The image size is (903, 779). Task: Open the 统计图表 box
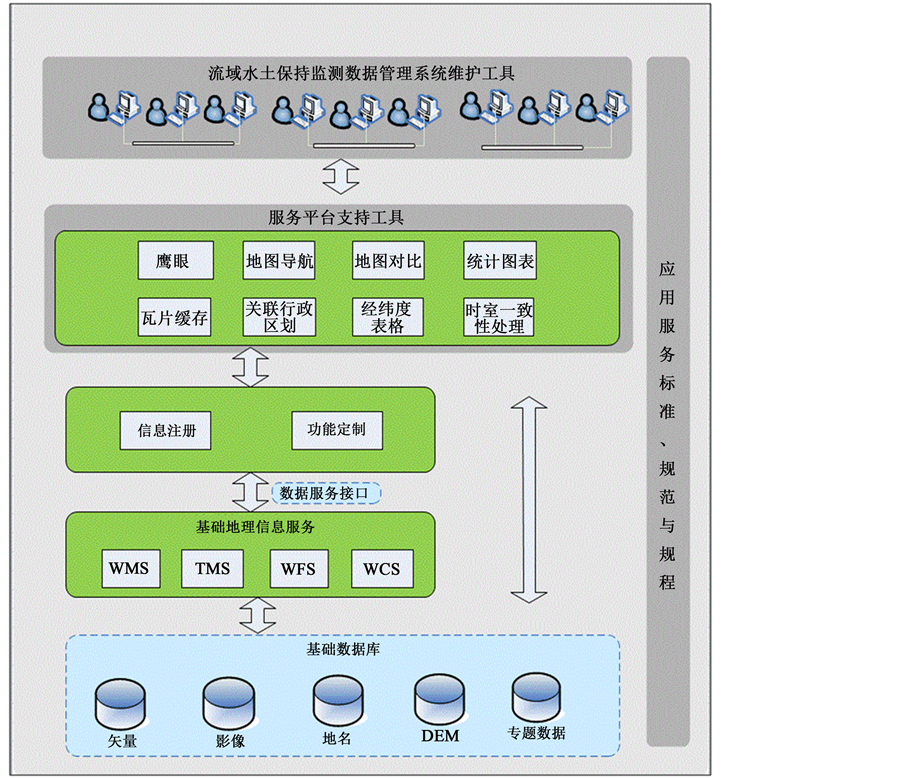[x=500, y=261]
